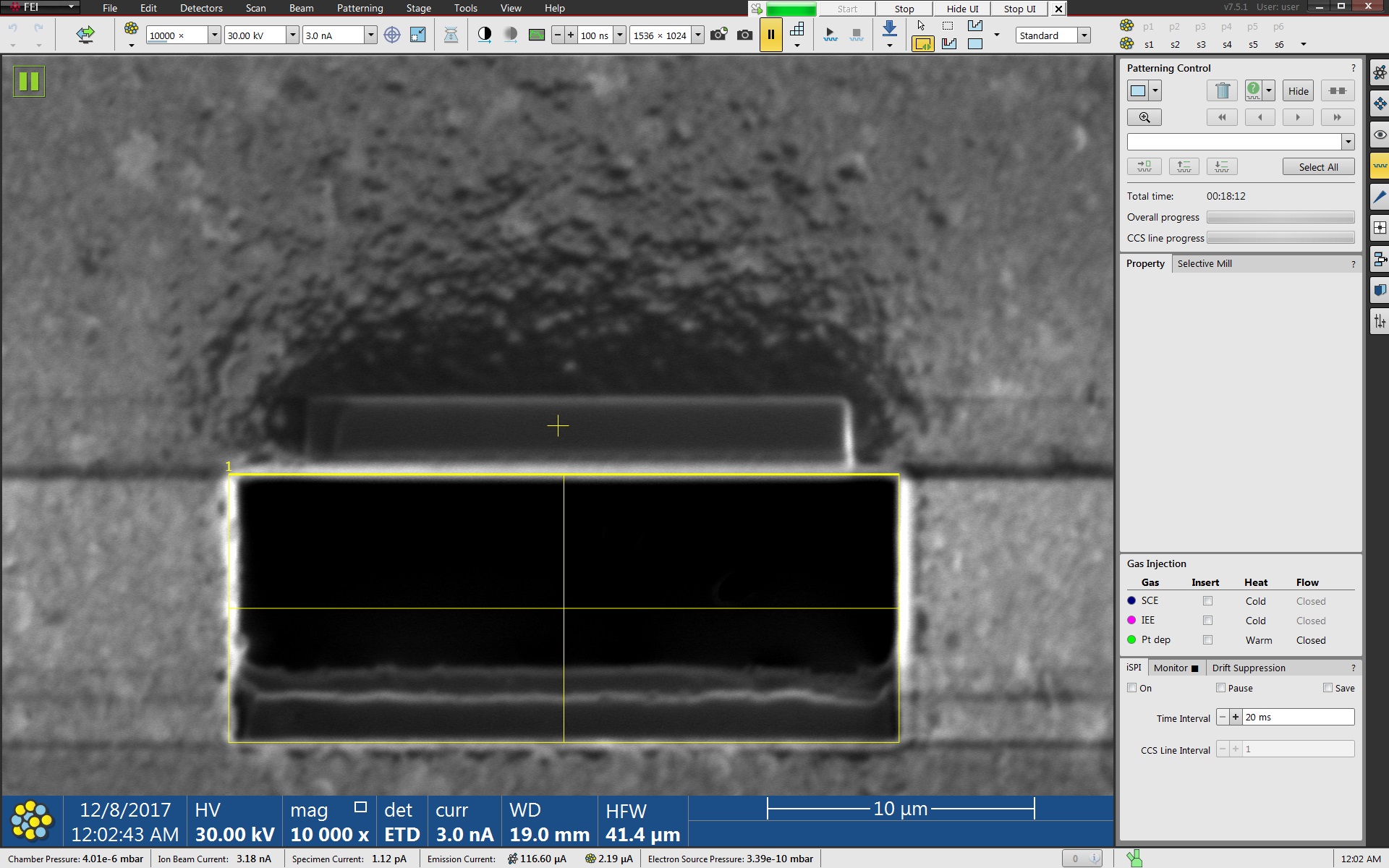Click the trash delete pattern icon

point(1222,91)
